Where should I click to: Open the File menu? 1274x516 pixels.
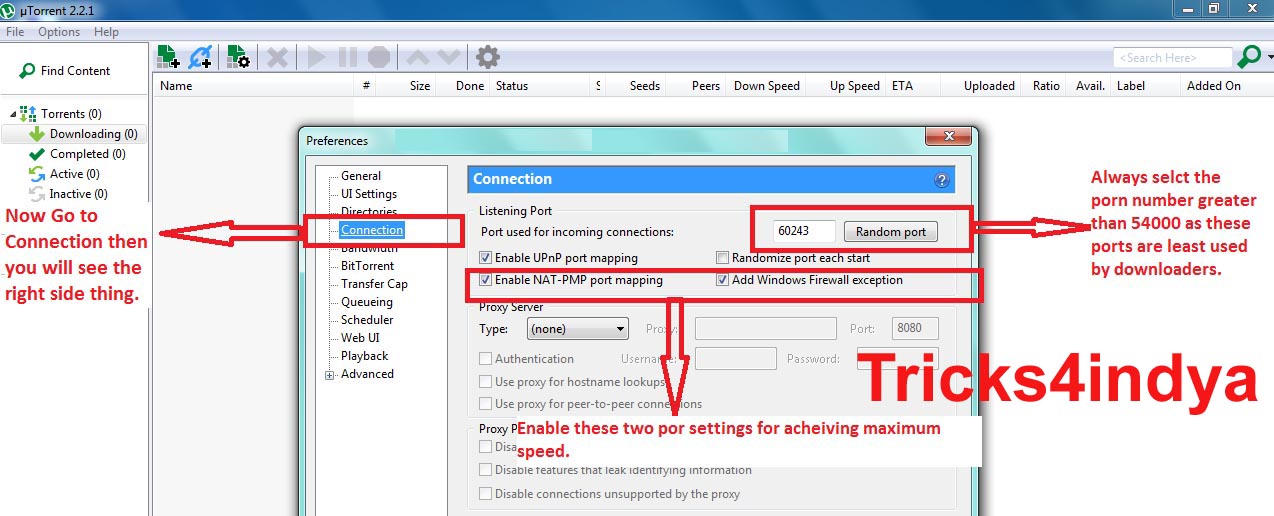point(15,32)
